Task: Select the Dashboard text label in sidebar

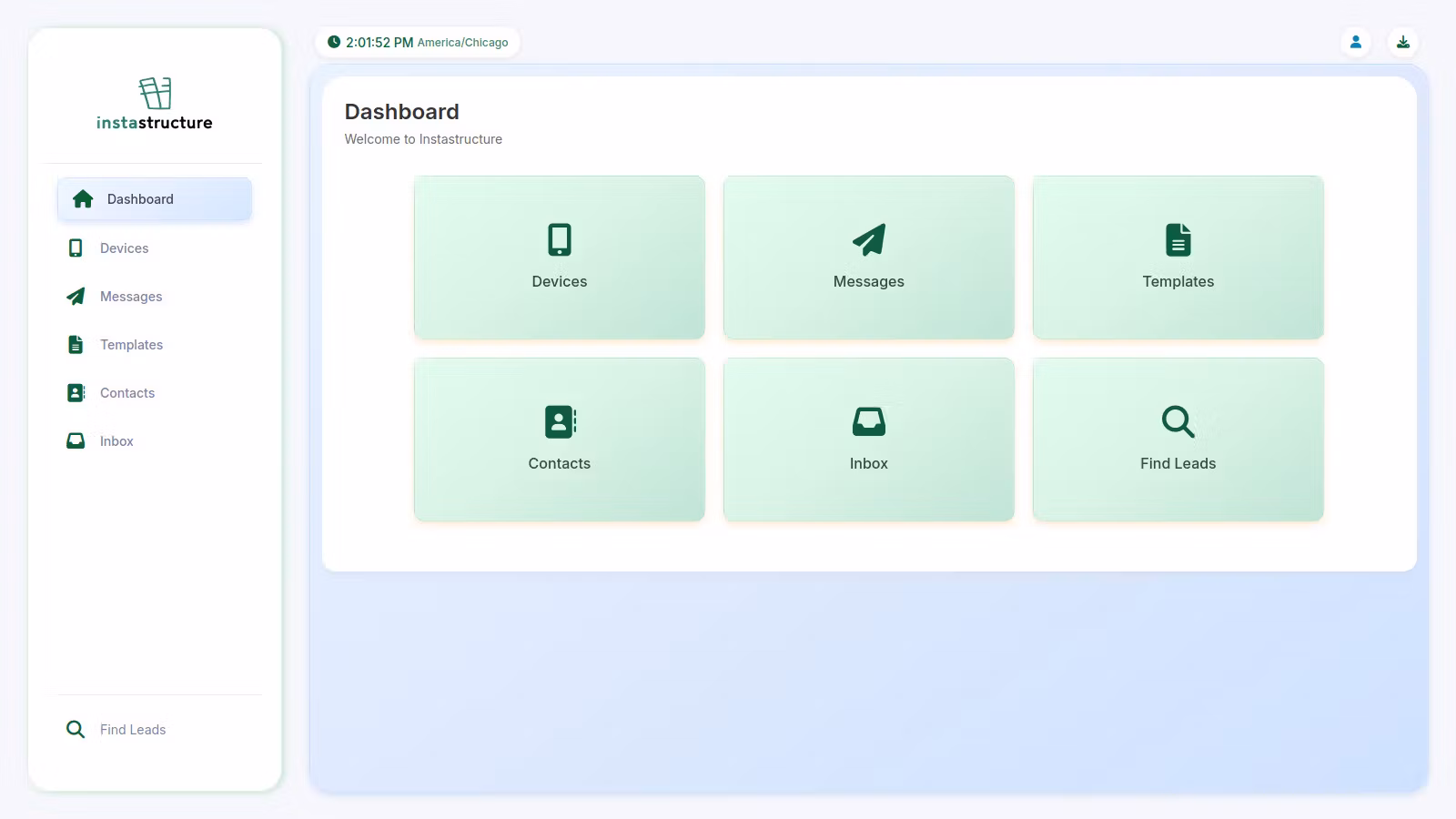Action: 140,199
